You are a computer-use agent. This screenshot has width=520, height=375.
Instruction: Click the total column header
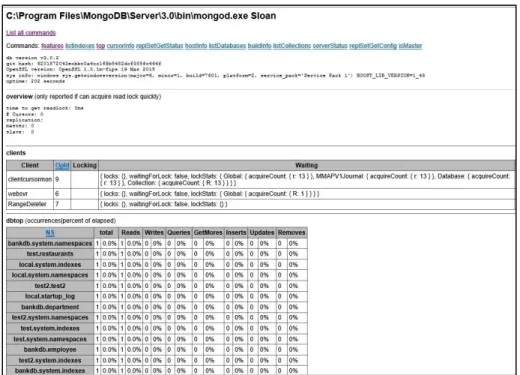click(106, 233)
